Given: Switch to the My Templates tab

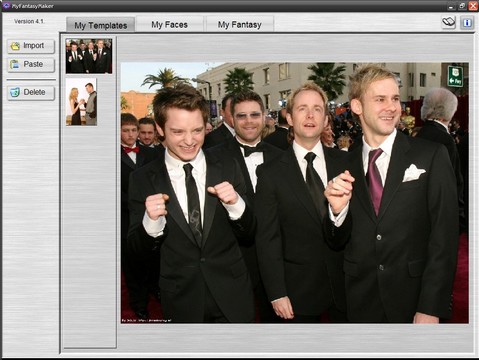Looking at the screenshot, I should tap(101, 25).
